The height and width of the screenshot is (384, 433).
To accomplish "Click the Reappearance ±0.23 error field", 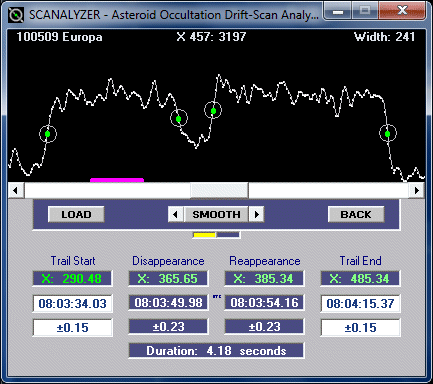I will tap(264, 327).
